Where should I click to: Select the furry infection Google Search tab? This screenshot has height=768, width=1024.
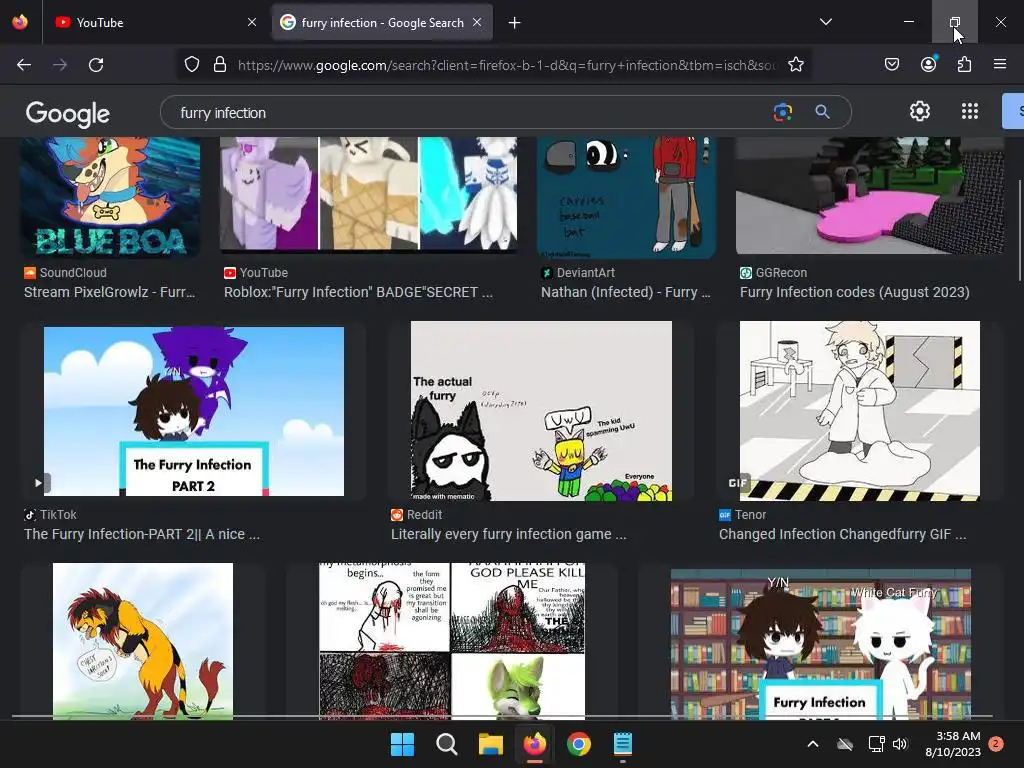[382, 22]
